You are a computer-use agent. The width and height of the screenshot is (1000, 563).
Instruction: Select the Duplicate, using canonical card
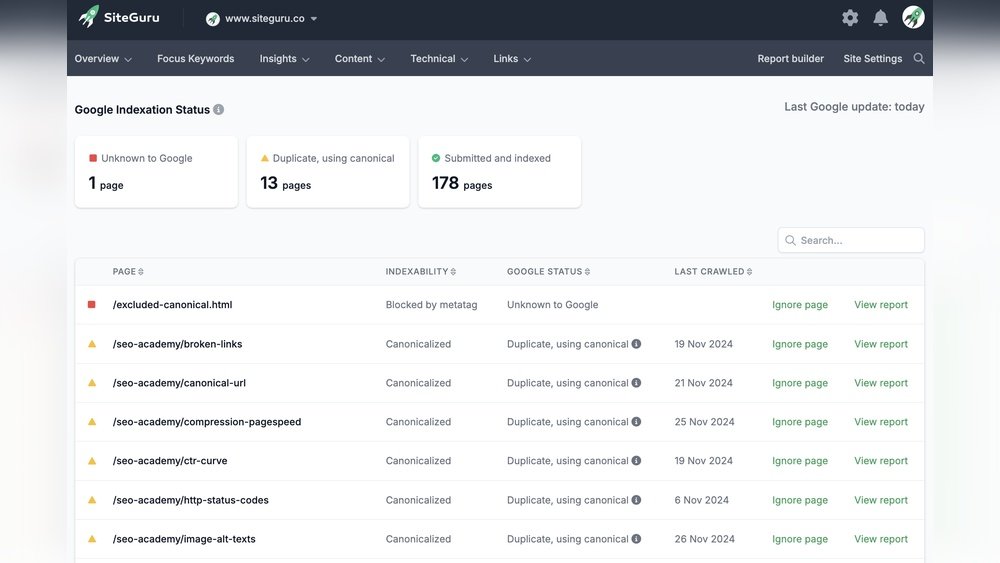(x=328, y=172)
